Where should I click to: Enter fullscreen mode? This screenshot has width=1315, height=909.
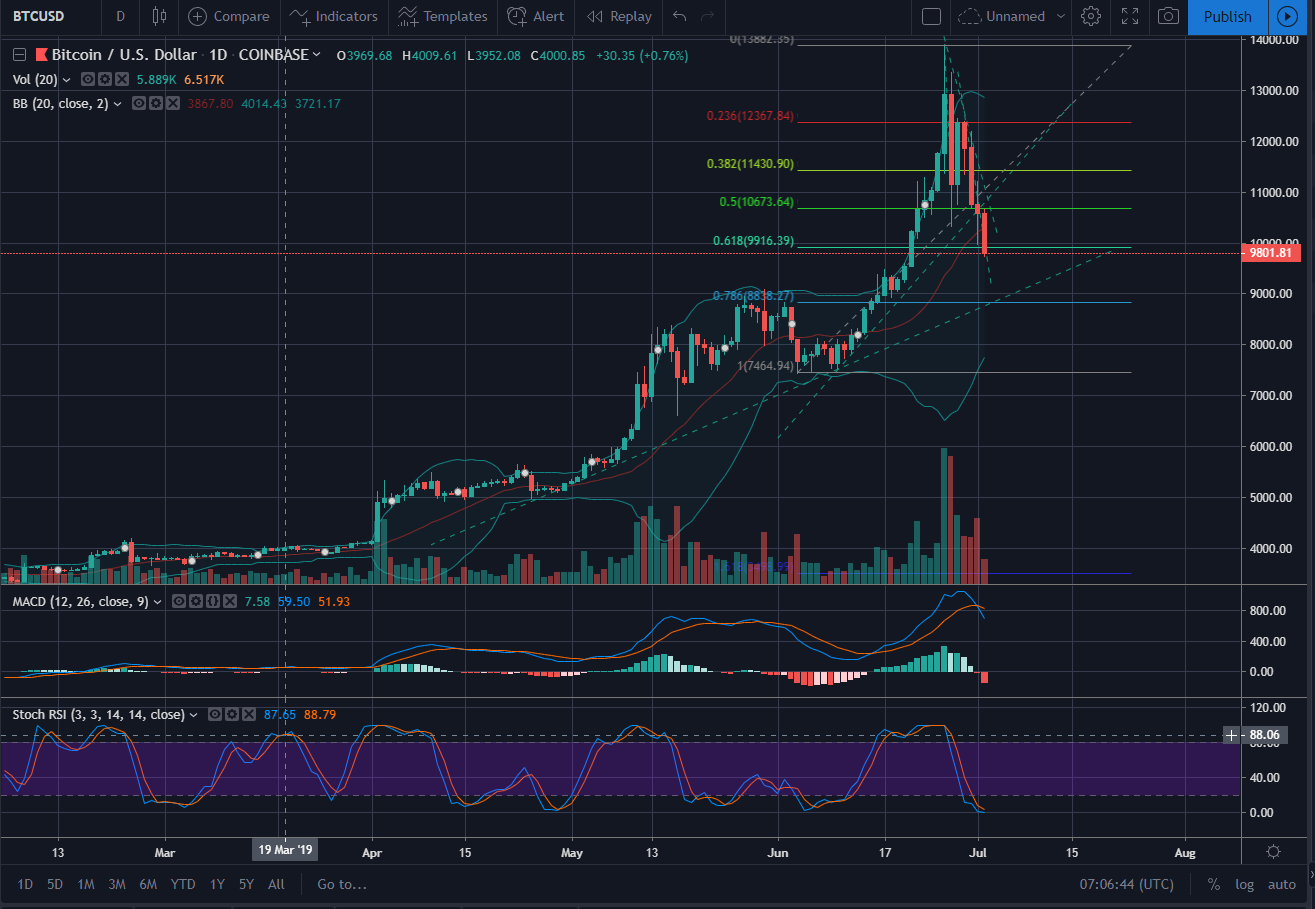pyautogui.click(x=1130, y=16)
